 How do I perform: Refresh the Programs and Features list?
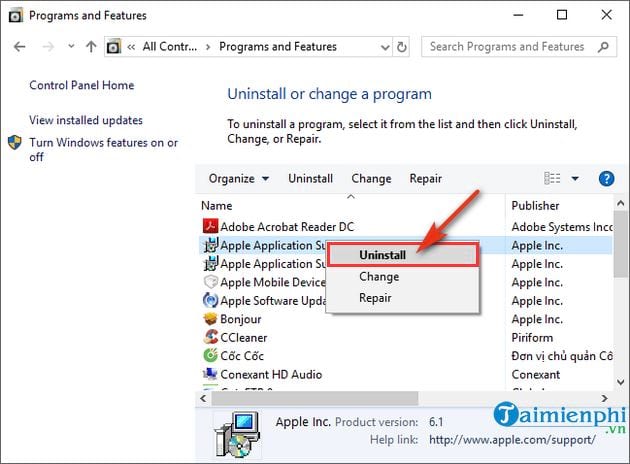pyautogui.click(x=401, y=47)
